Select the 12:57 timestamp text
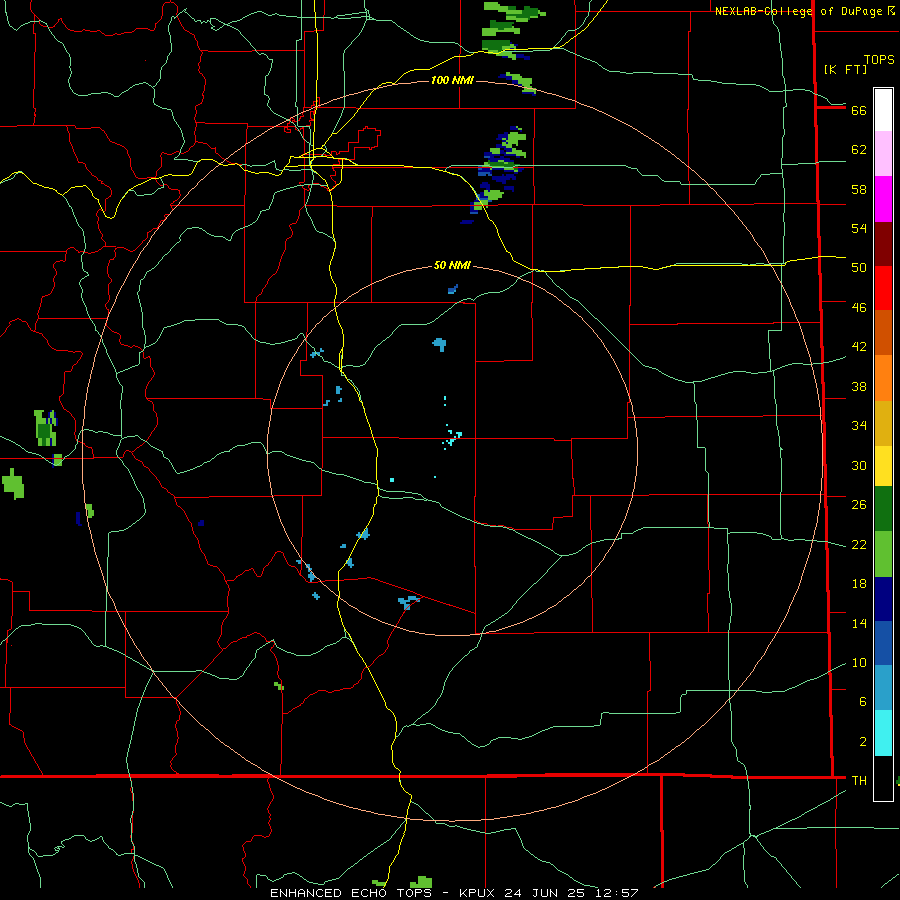This screenshot has height=900, width=900. 617,893
